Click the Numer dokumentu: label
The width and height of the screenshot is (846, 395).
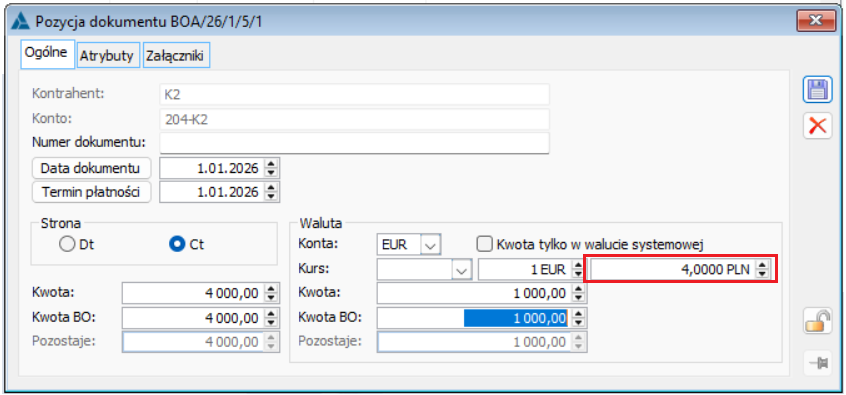89,143
